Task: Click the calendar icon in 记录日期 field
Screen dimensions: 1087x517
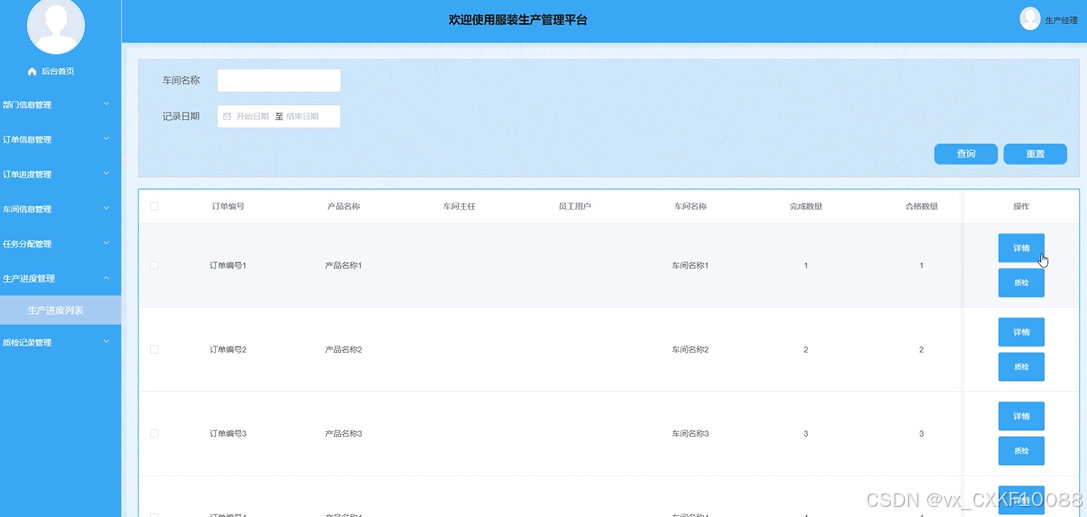Action: [x=227, y=116]
